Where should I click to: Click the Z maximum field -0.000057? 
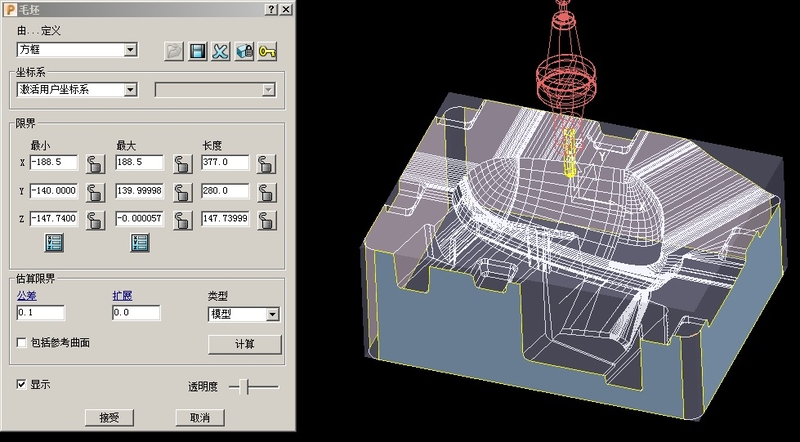point(139,218)
